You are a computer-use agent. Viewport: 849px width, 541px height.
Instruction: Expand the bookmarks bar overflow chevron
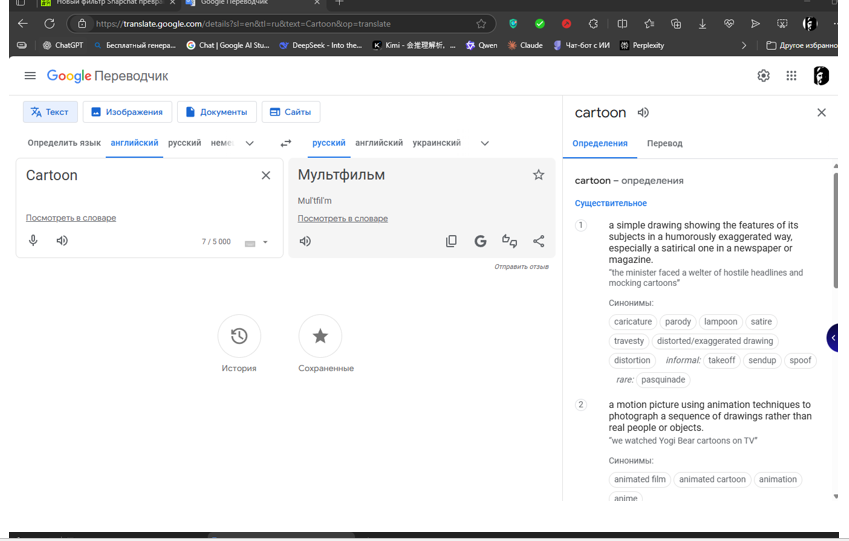[744, 45]
